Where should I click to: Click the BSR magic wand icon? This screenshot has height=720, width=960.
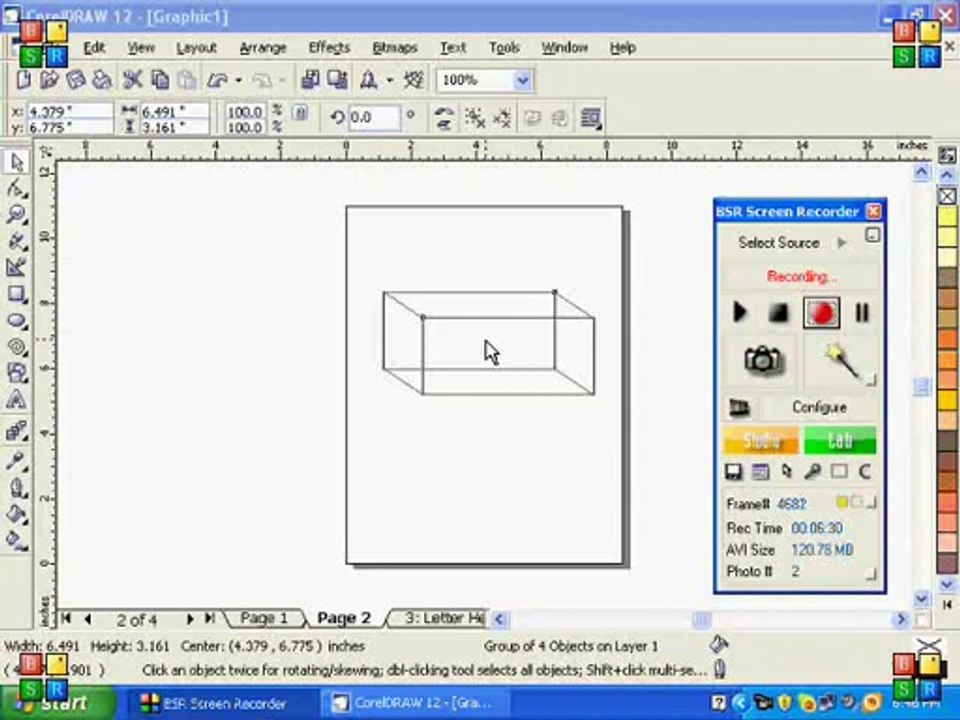tap(841, 359)
